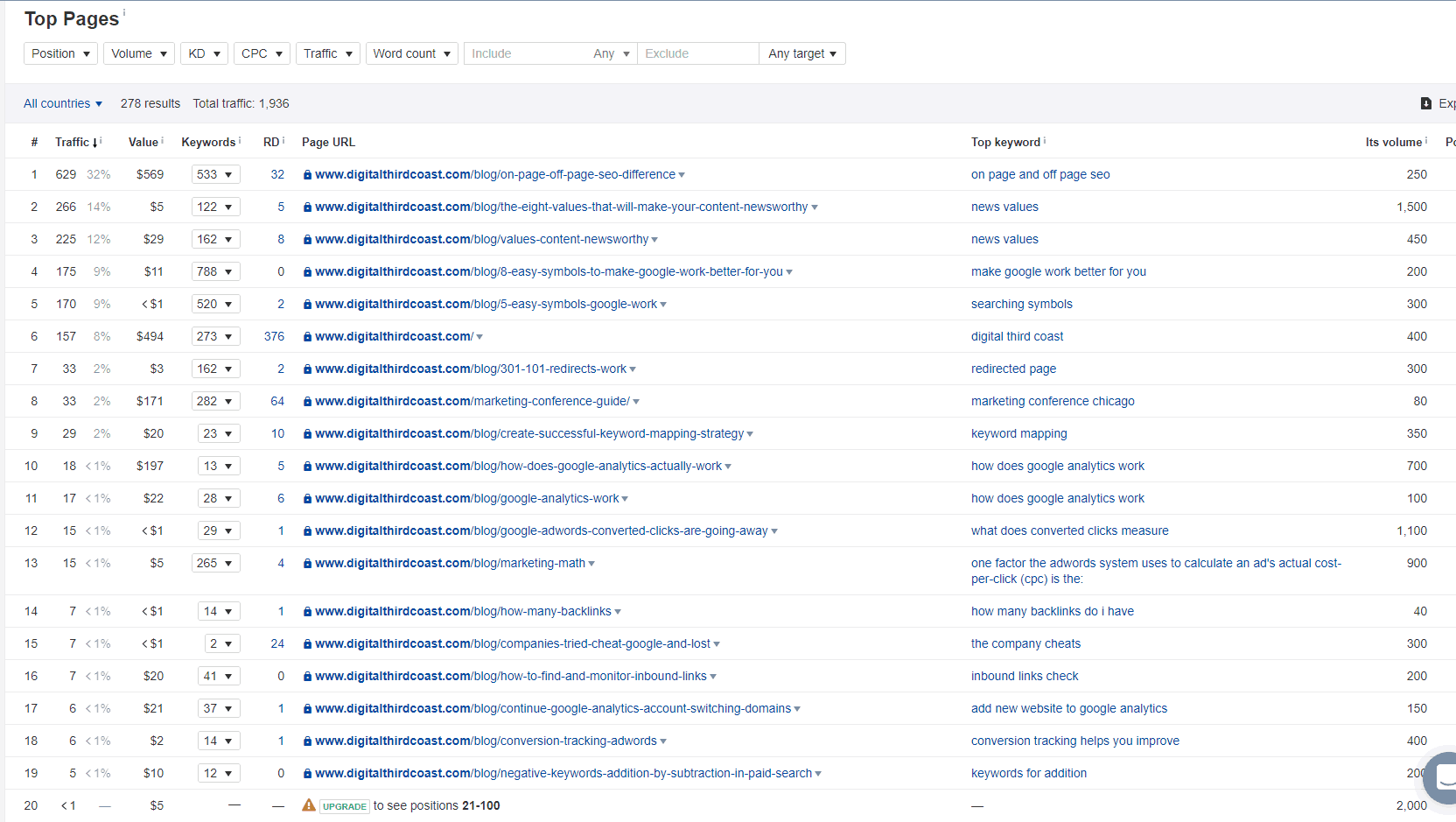Click the Export icon top right
The width and height of the screenshot is (1456, 822).
[1424, 102]
